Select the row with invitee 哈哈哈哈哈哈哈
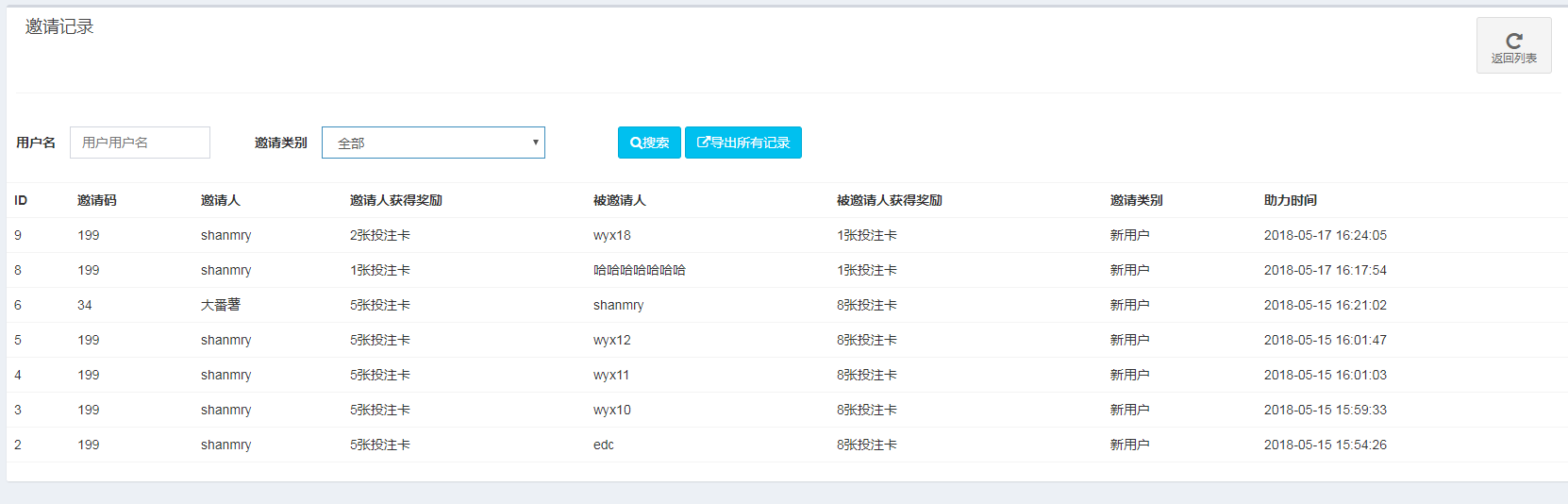The image size is (1568, 504). [x=640, y=270]
